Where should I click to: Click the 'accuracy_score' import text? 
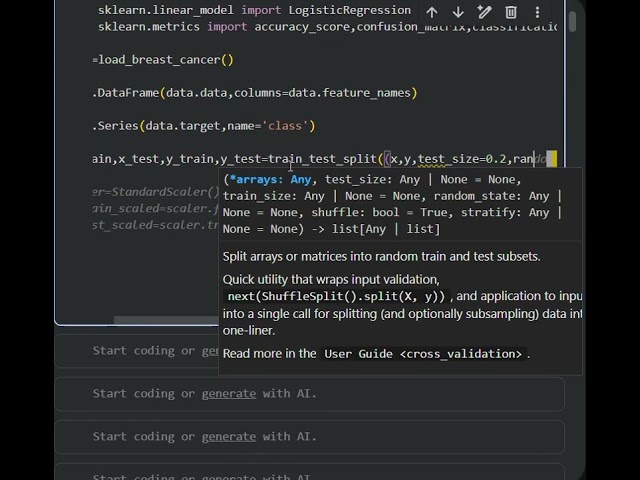[x=302, y=27]
